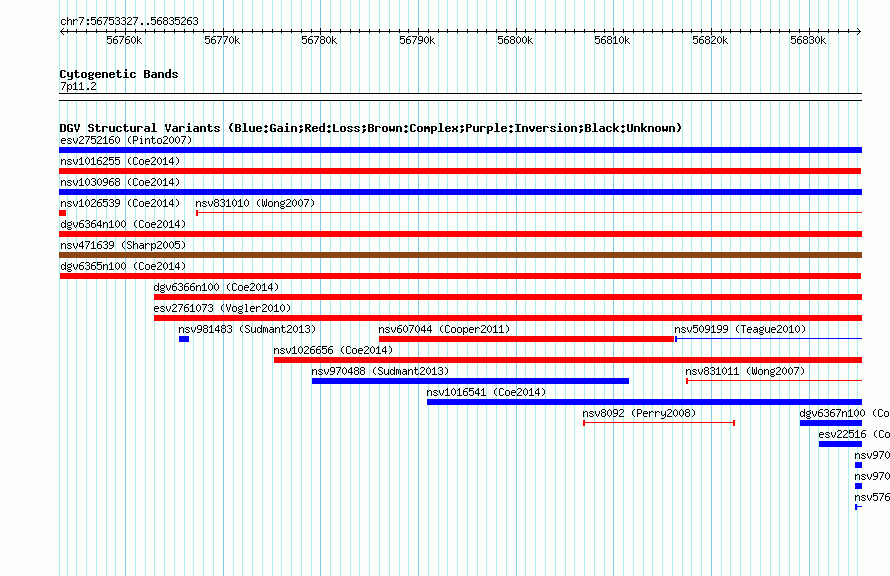Open the dgv6364n100 (Coe2014) label

pyautogui.click(x=123, y=224)
